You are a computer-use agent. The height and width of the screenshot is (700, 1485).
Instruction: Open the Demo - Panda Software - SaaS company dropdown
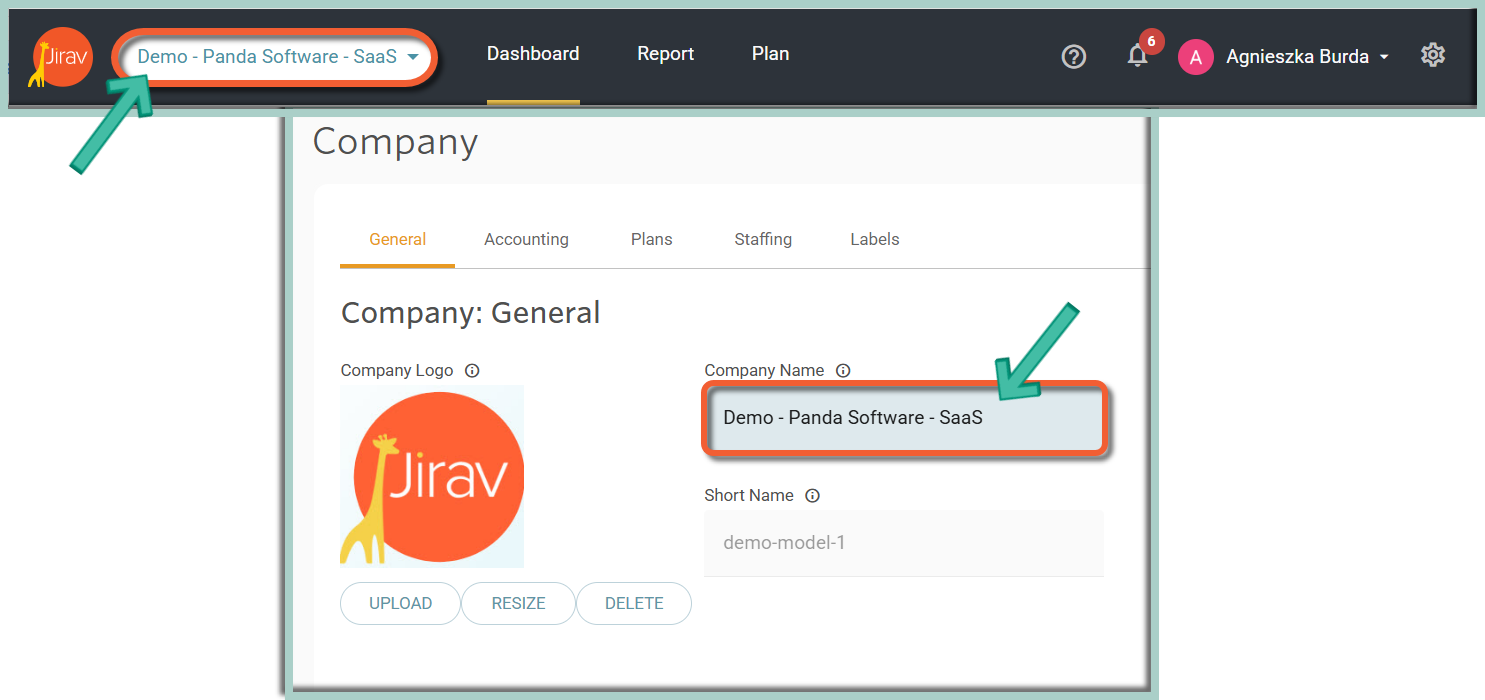click(x=277, y=57)
